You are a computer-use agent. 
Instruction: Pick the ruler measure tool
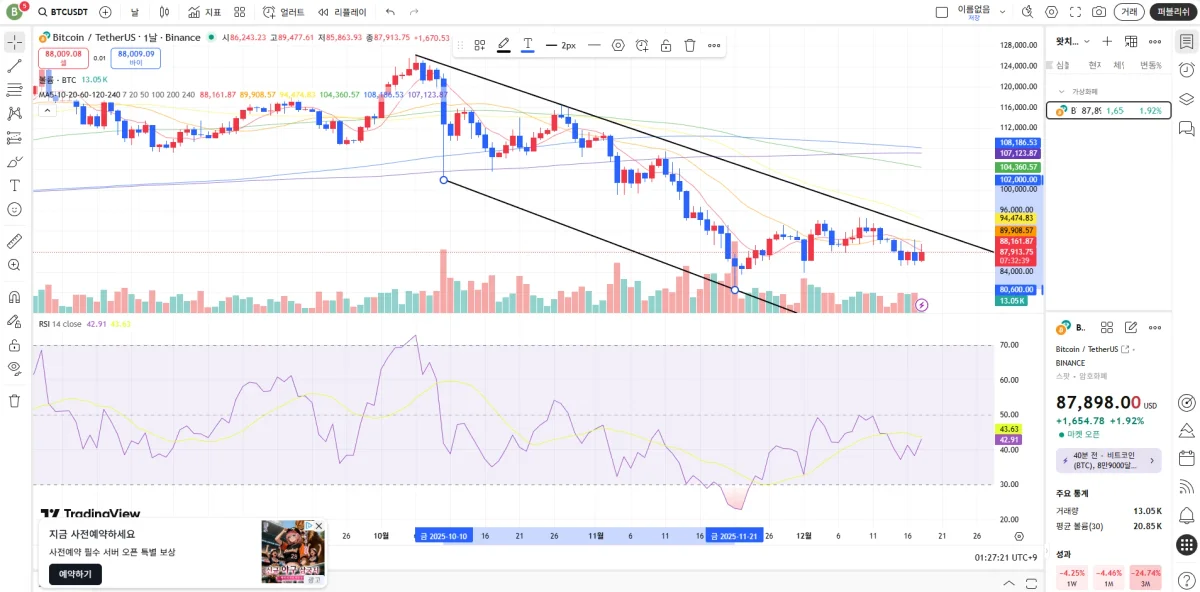pos(14,241)
